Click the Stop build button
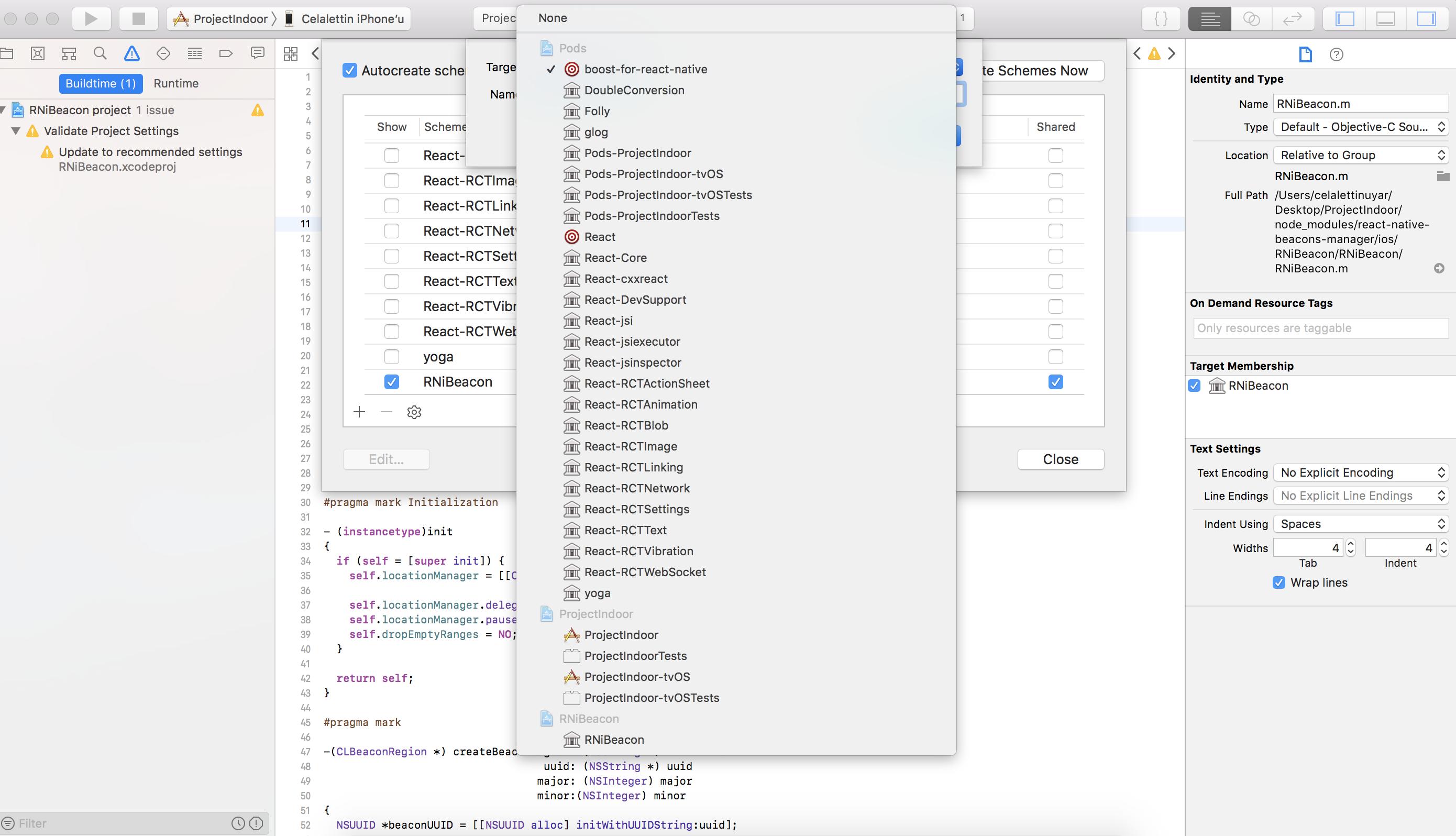Image resolution: width=1456 pixels, height=836 pixels. tap(138, 19)
